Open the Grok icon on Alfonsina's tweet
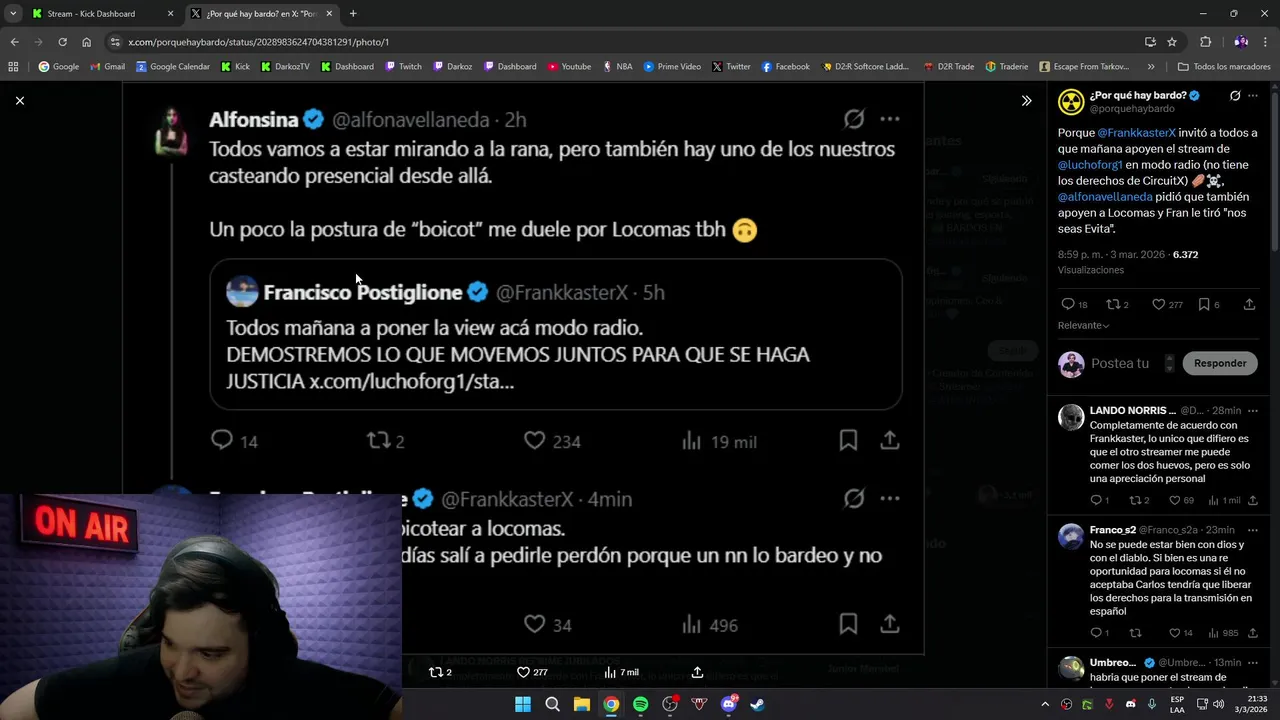Image resolution: width=1280 pixels, height=720 pixels. 853,119
